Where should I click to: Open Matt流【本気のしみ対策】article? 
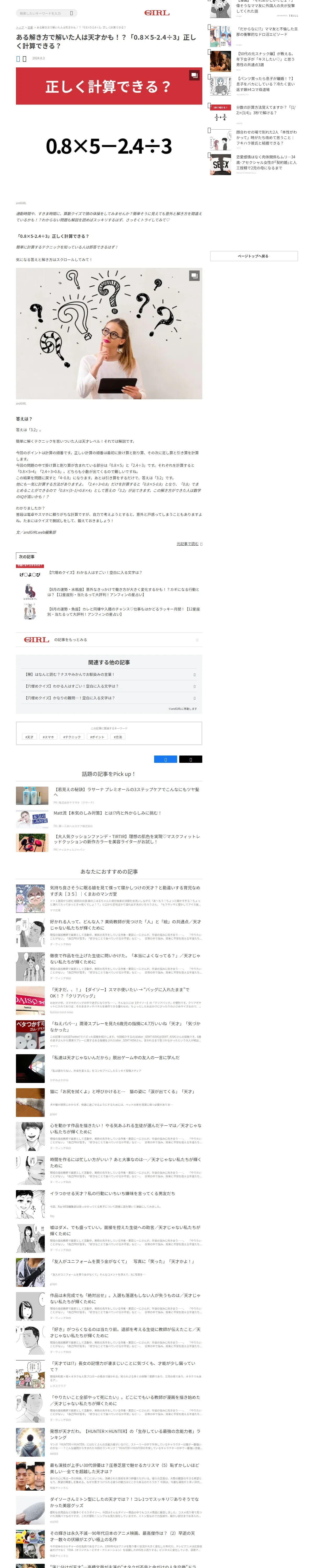107,812
